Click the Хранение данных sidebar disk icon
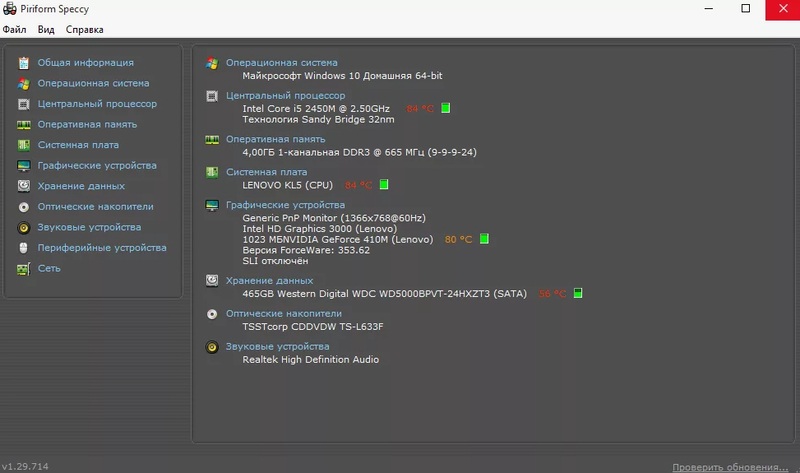This screenshot has height=473, width=800. click(x=23, y=186)
